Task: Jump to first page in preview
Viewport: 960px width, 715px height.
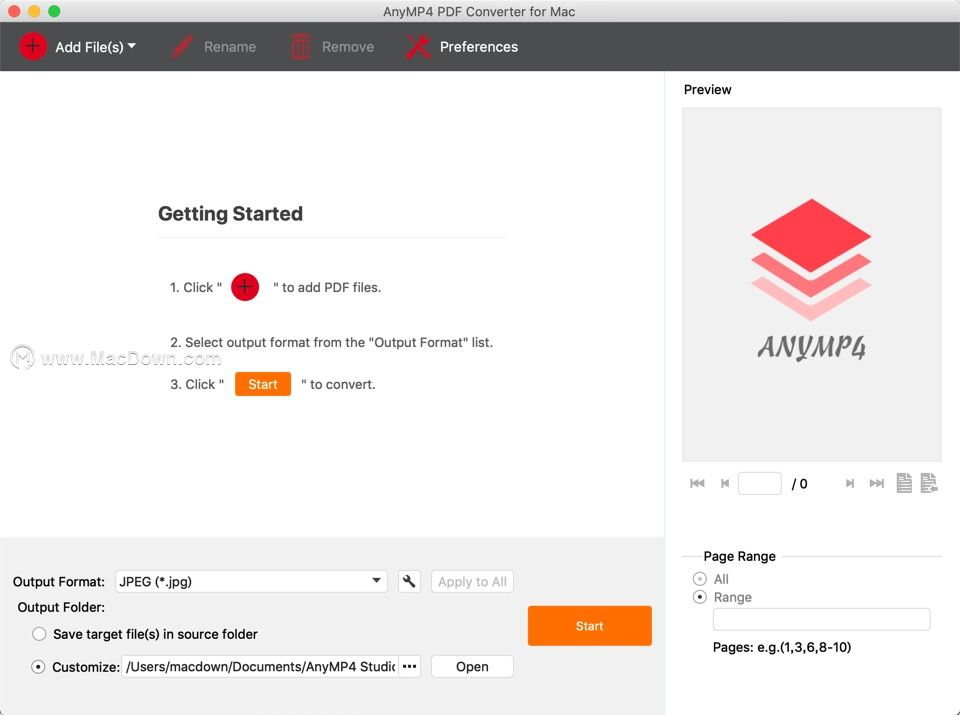Action: click(697, 483)
